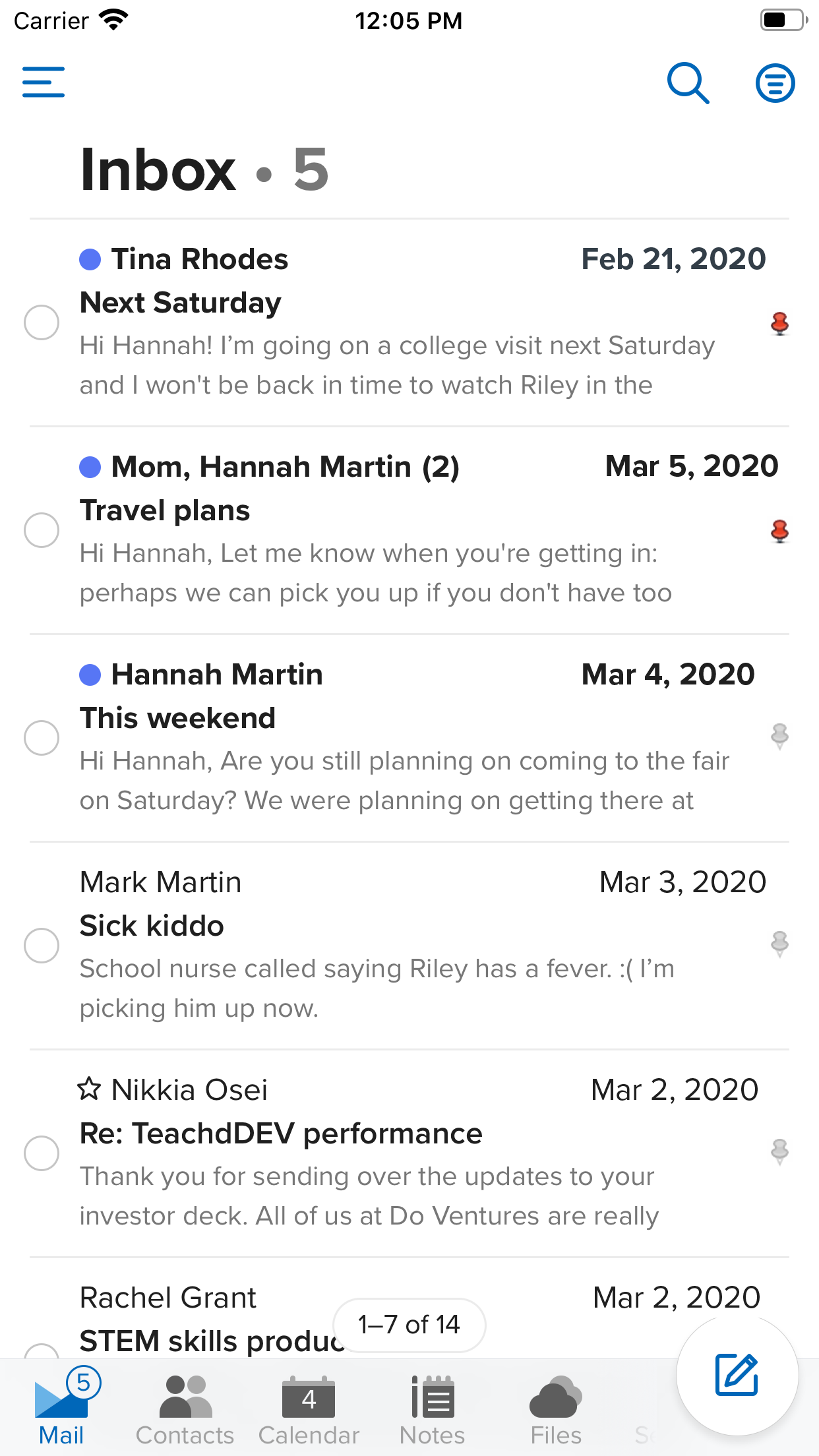Pin the Sick kiddo email
This screenshot has width=819, height=1456.
pyautogui.click(x=779, y=944)
